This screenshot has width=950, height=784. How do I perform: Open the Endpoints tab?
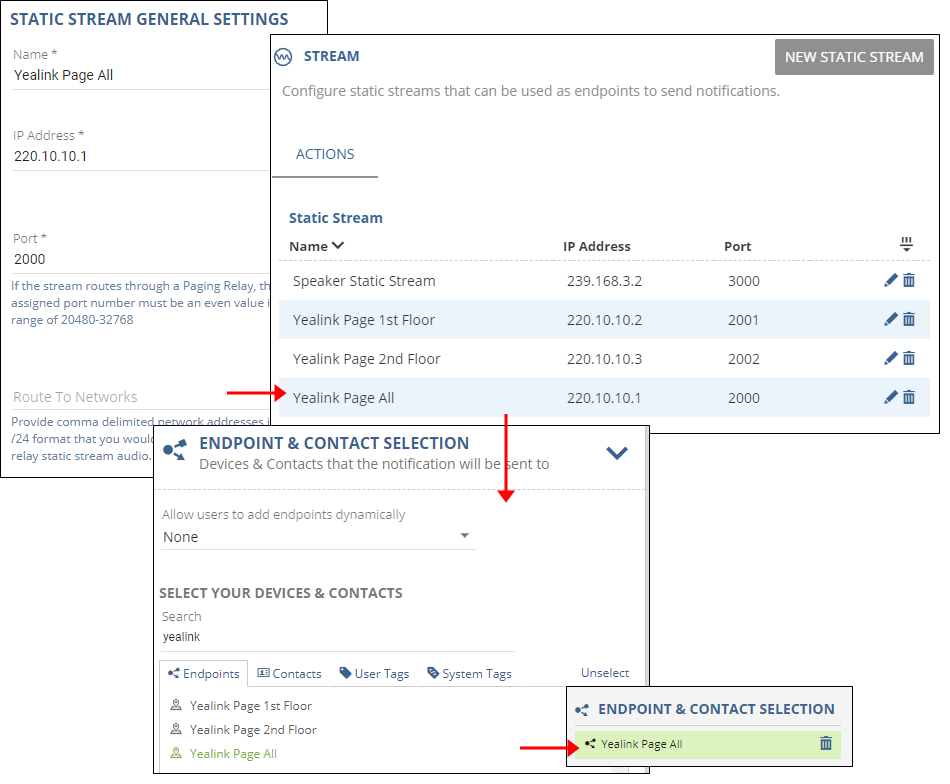click(x=204, y=674)
